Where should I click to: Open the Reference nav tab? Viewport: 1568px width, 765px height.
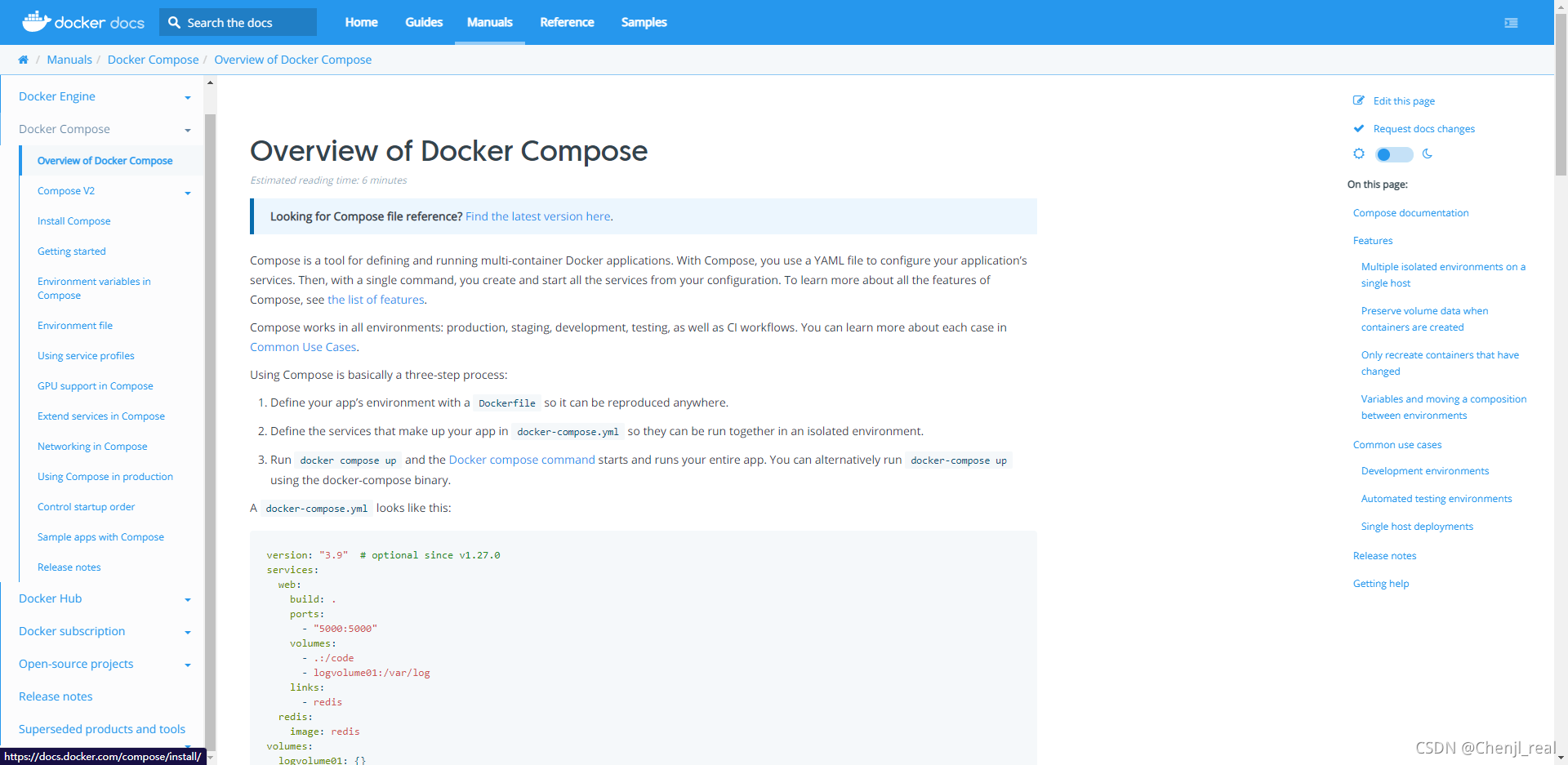click(567, 22)
